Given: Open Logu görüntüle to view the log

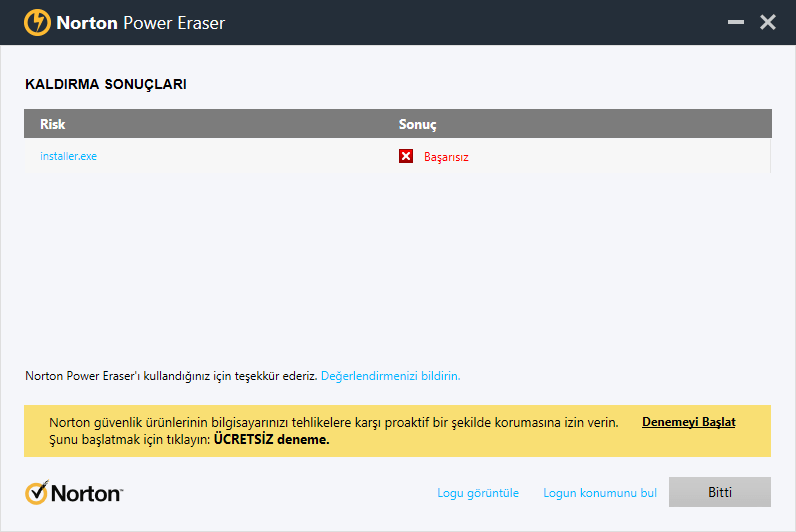Looking at the screenshot, I should click(x=478, y=492).
